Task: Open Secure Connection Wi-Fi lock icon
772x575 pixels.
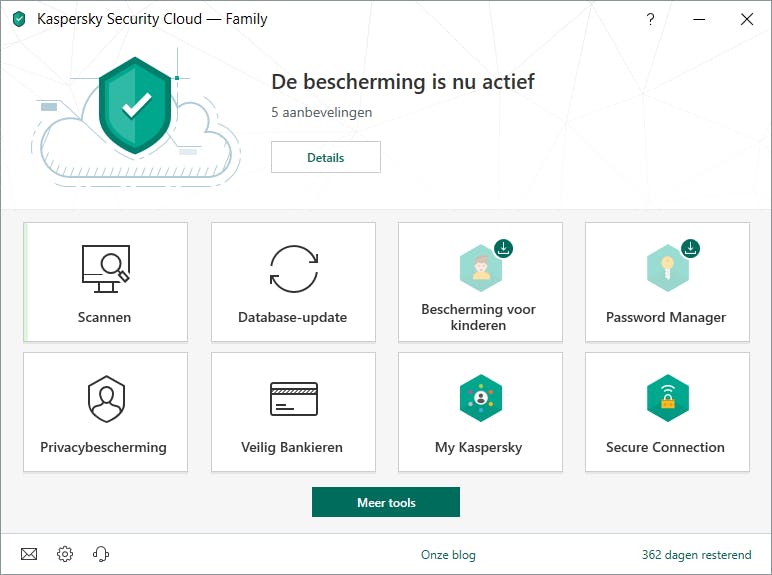Action: [666, 399]
